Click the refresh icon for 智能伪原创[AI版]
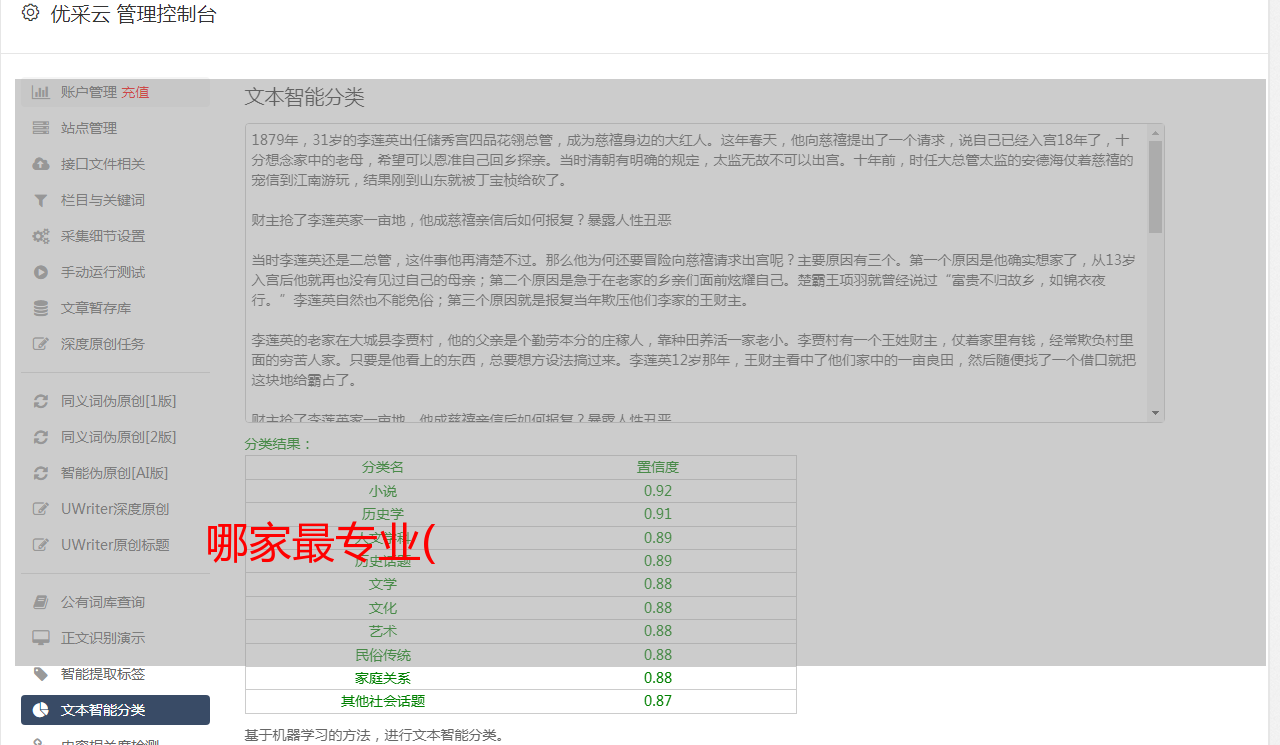 (x=41, y=473)
